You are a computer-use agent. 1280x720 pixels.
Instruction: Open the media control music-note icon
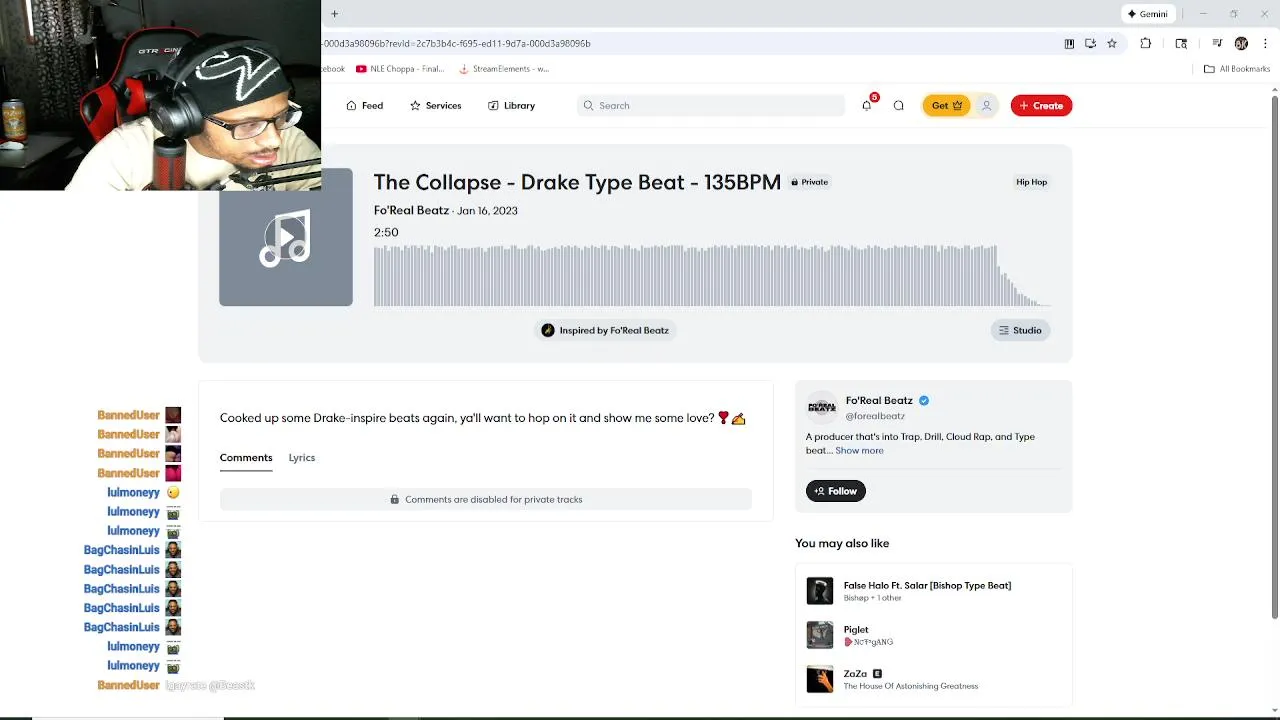(x=1217, y=44)
